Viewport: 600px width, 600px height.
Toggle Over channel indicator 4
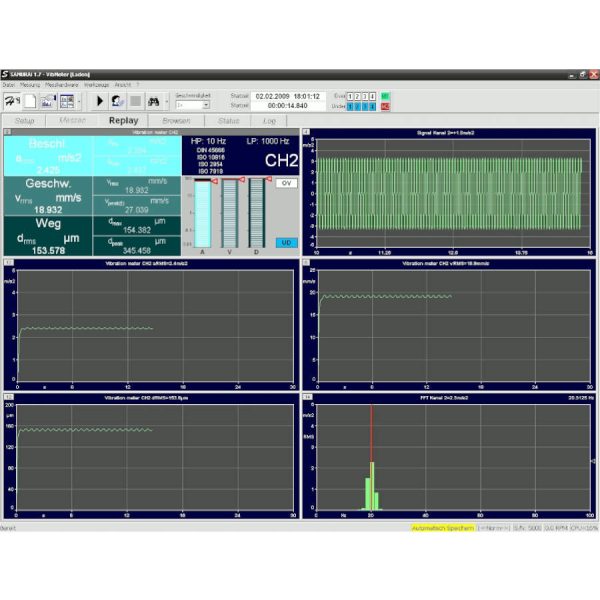372,96
